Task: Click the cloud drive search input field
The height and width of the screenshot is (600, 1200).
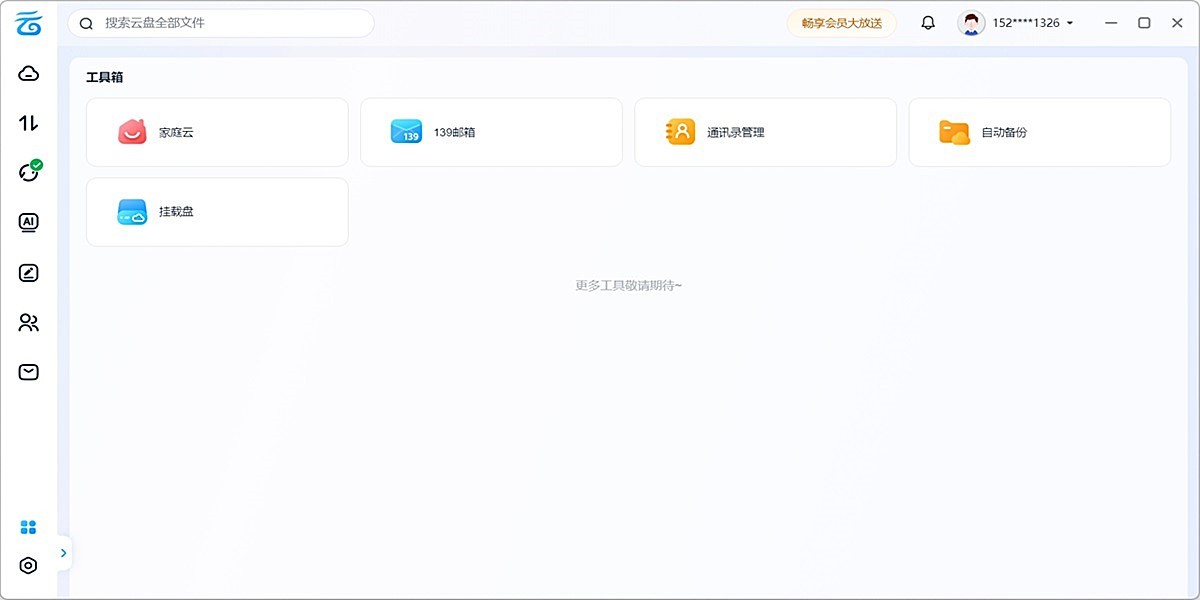Action: [x=220, y=22]
